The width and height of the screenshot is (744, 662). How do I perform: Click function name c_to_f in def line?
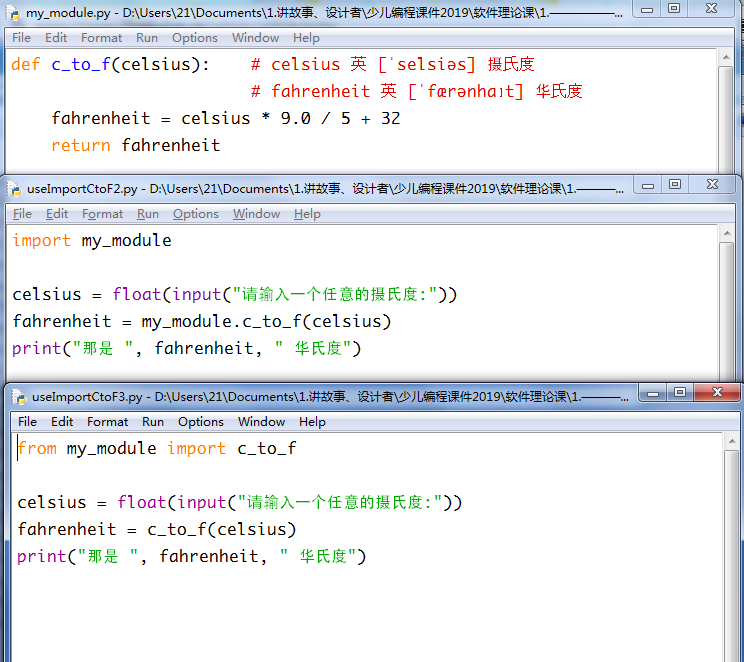[81, 64]
